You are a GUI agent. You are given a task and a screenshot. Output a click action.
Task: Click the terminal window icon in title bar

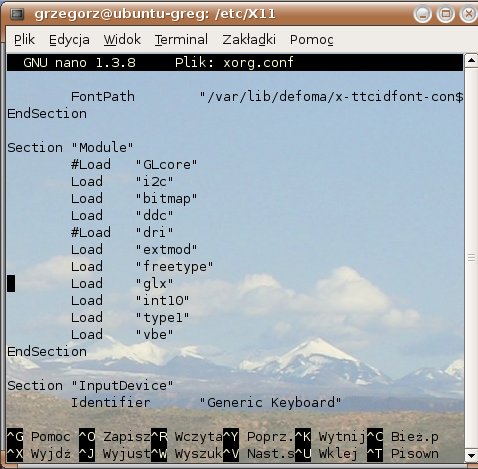click(17, 14)
